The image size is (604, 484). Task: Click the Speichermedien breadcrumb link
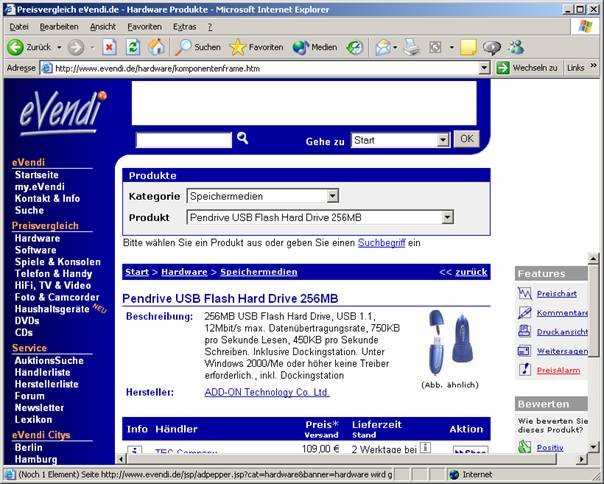(258, 272)
